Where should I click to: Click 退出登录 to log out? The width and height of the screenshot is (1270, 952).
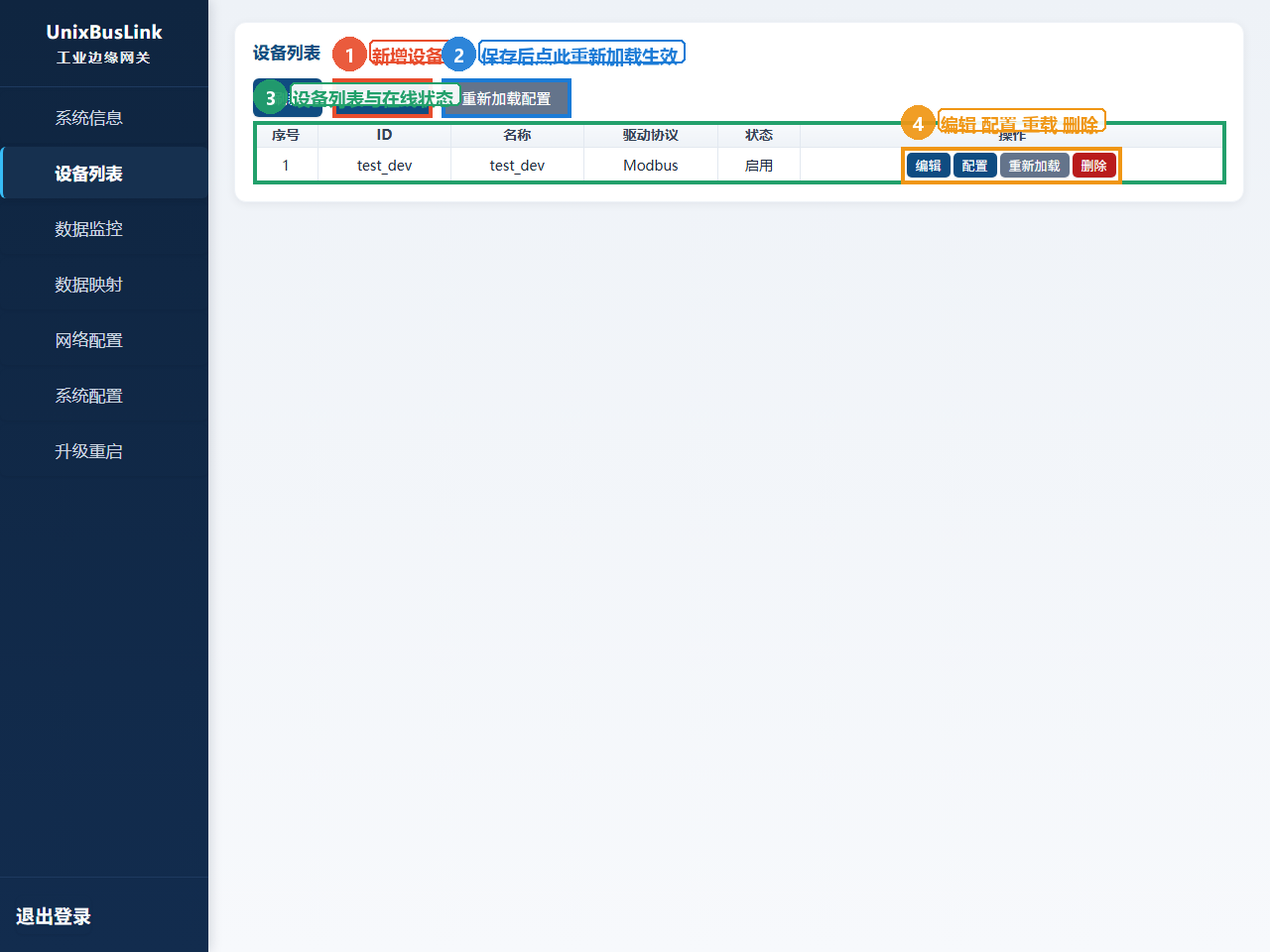[54, 916]
